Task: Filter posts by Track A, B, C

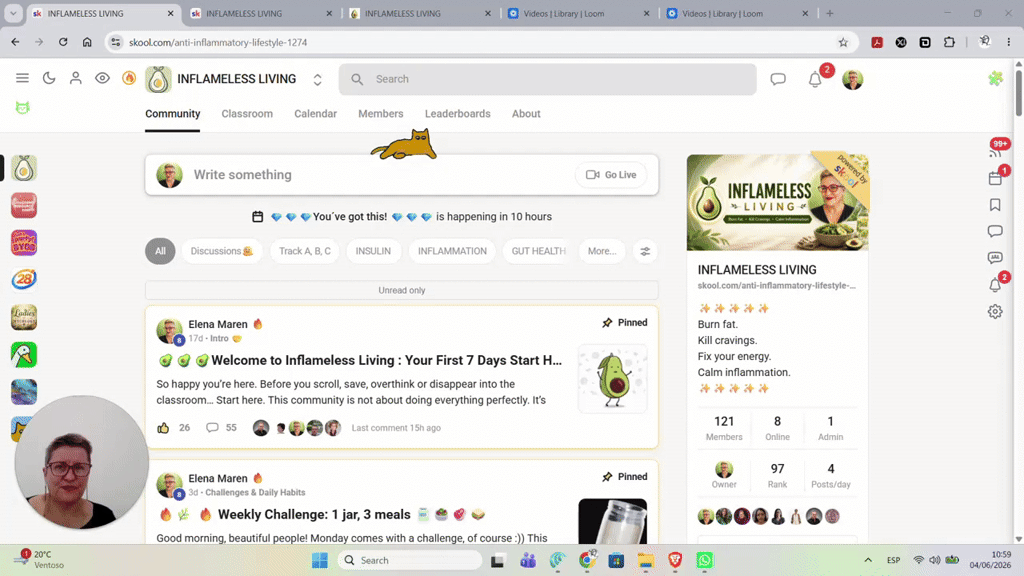Action: coord(305,251)
